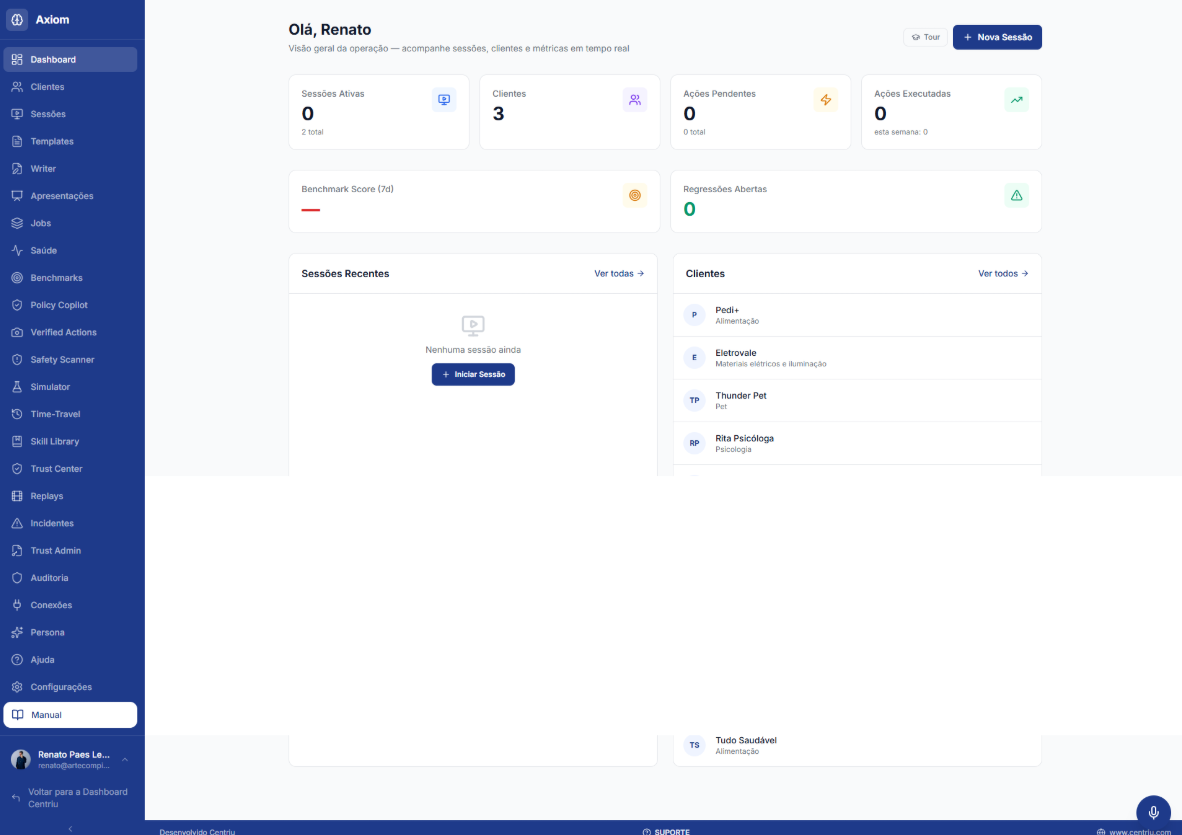Click the empty sessions monitor placeholder icon

pyautogui.click(x=473, y=326)
